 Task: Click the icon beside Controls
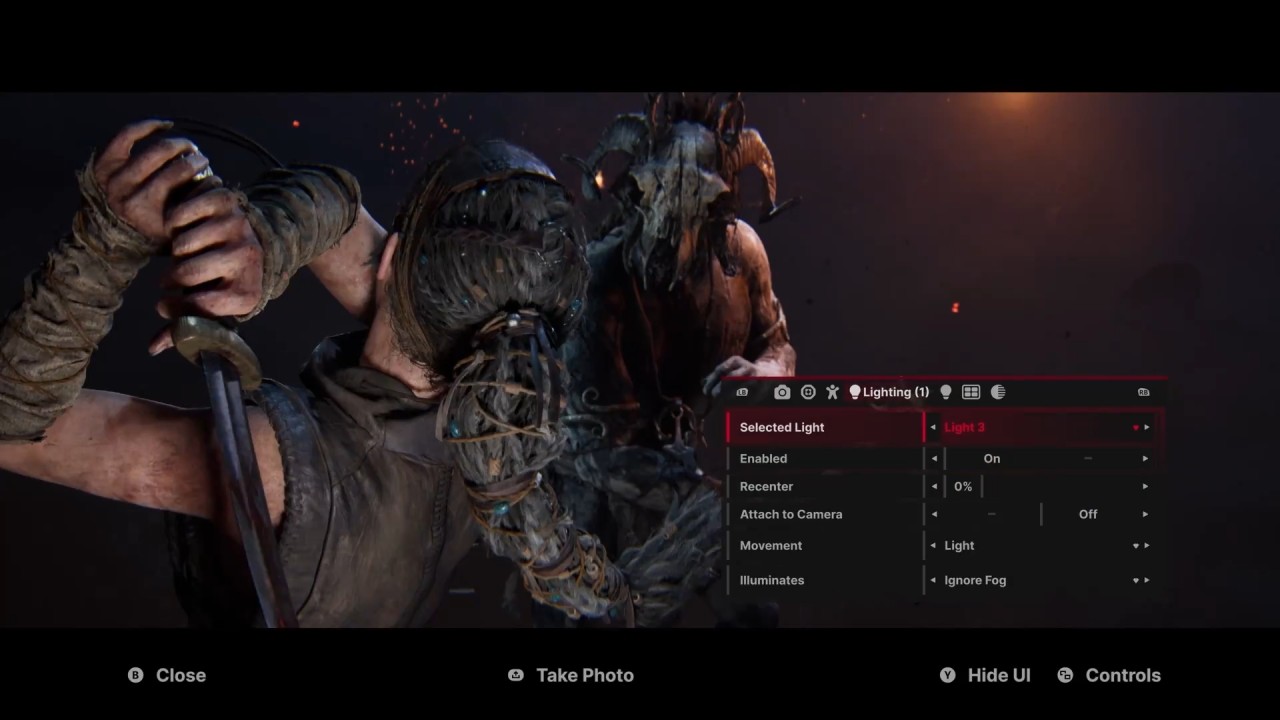tap(1065, 675)
